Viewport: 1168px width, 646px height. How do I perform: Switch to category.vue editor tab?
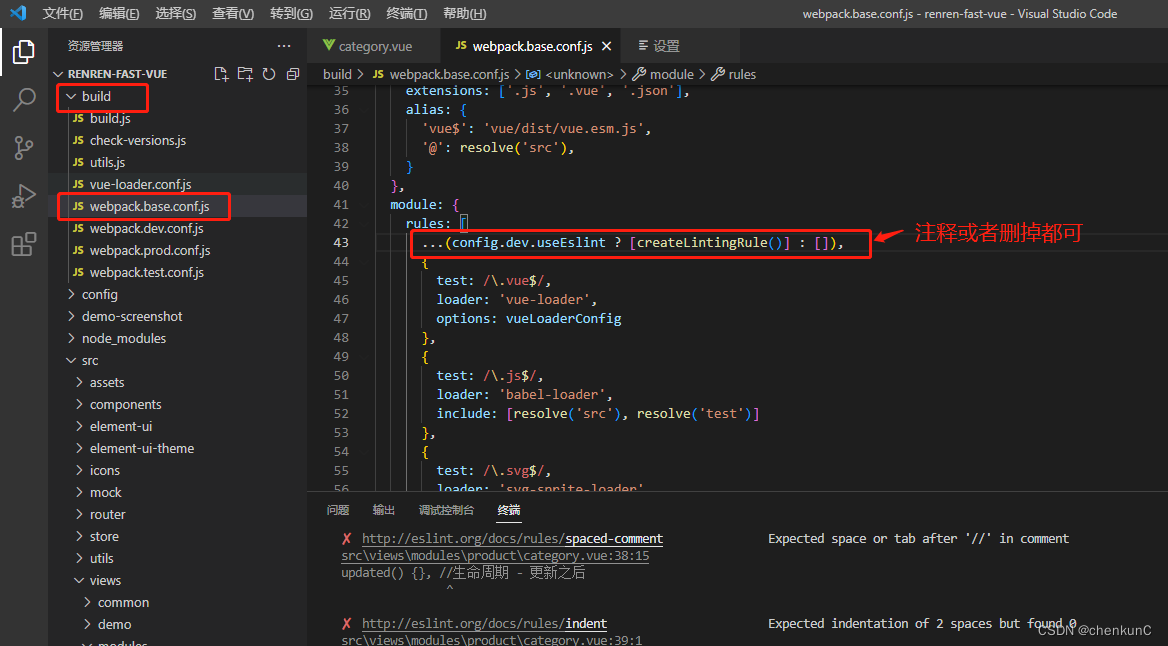point(374,46)
